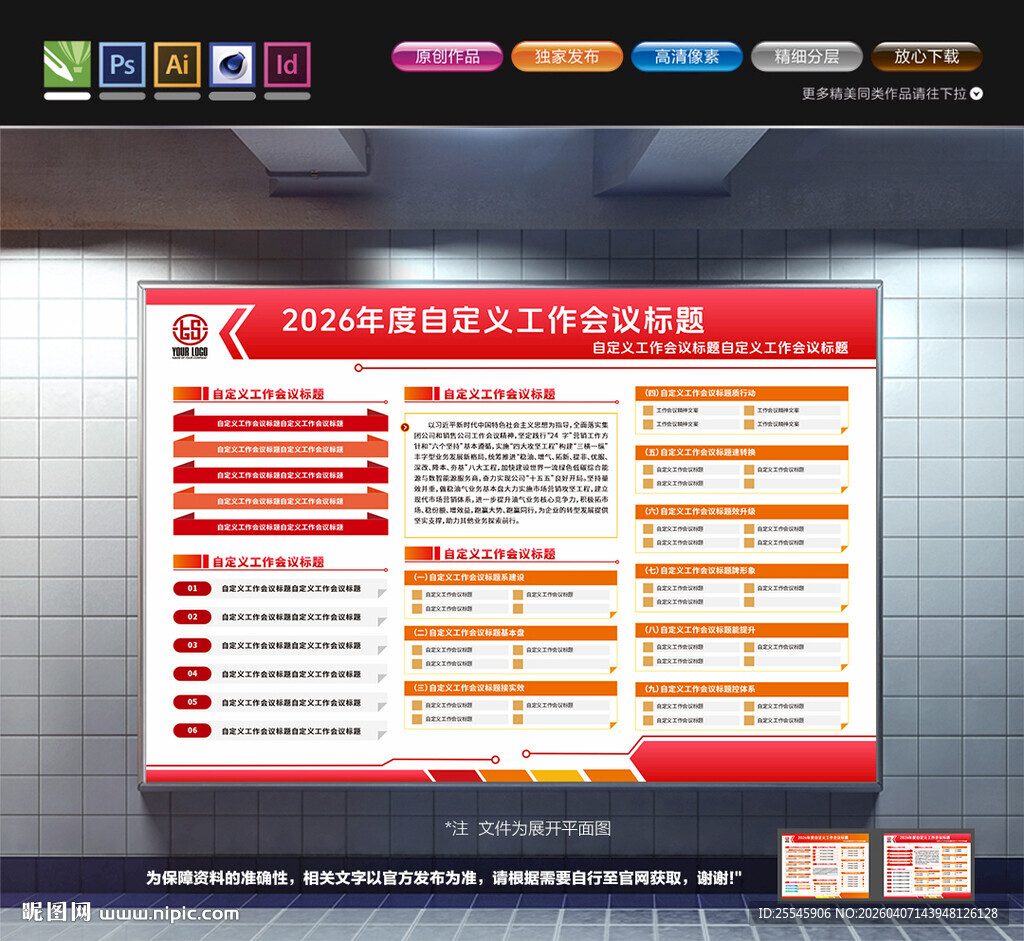Click the Cinema 4D icon
1024x941 pixels.
pyautogui.click(x=232, y=64)
